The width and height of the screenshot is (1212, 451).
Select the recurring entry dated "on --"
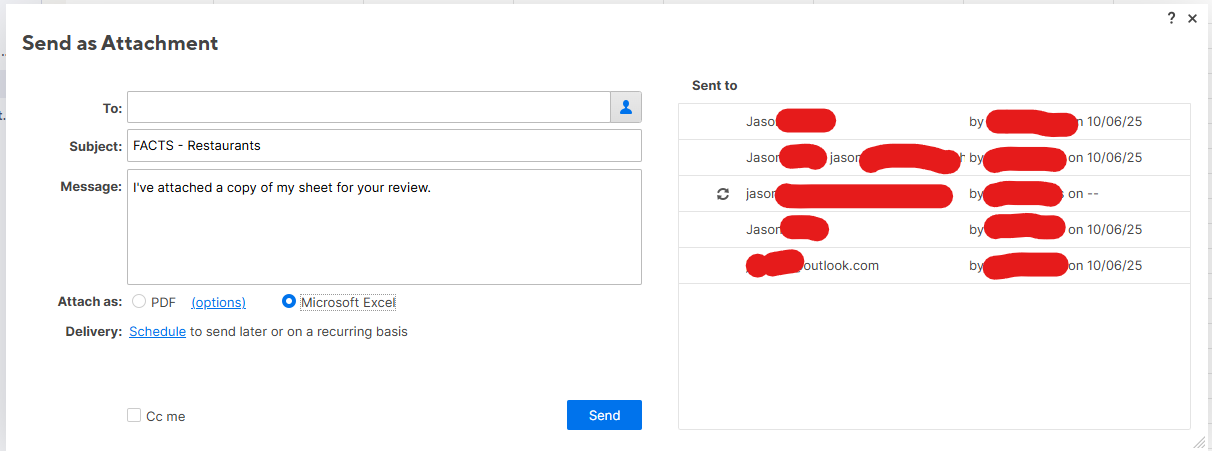coord(933,194)
